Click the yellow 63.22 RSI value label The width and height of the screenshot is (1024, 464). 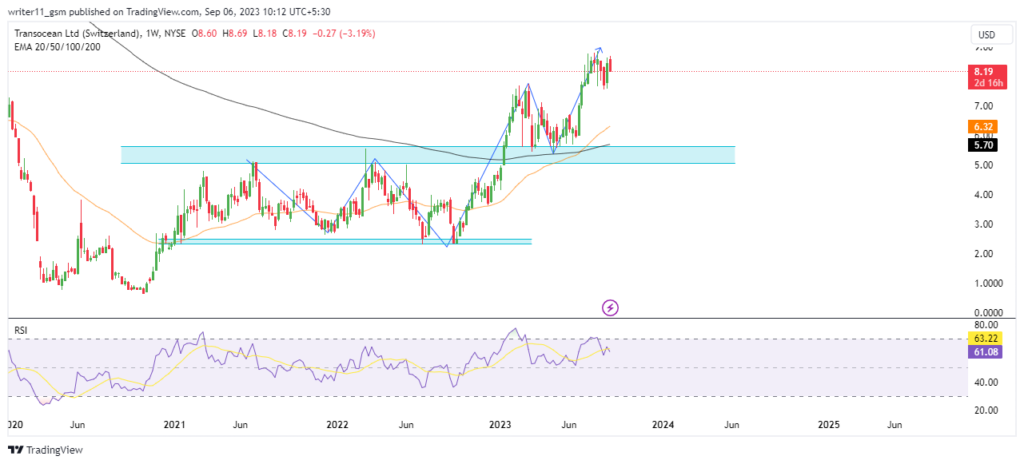coord(985,339)
